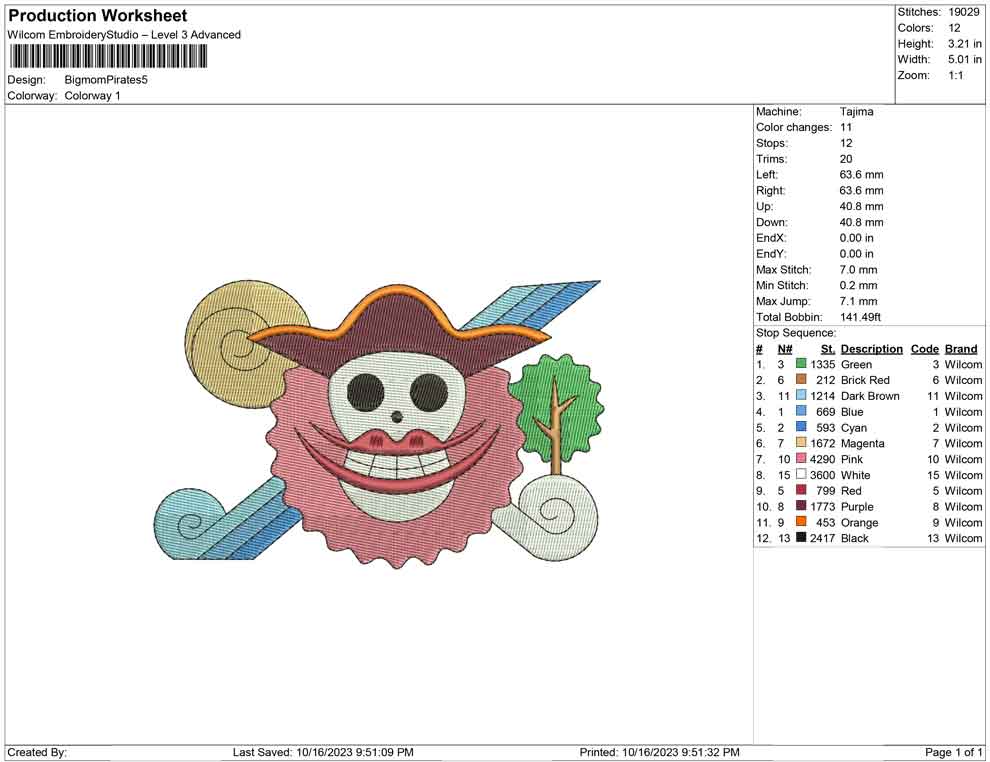The height and width of the screenshot is (762, 990).
Task: Click the Orange thread color swatch
Action: [x=801, y=522]
